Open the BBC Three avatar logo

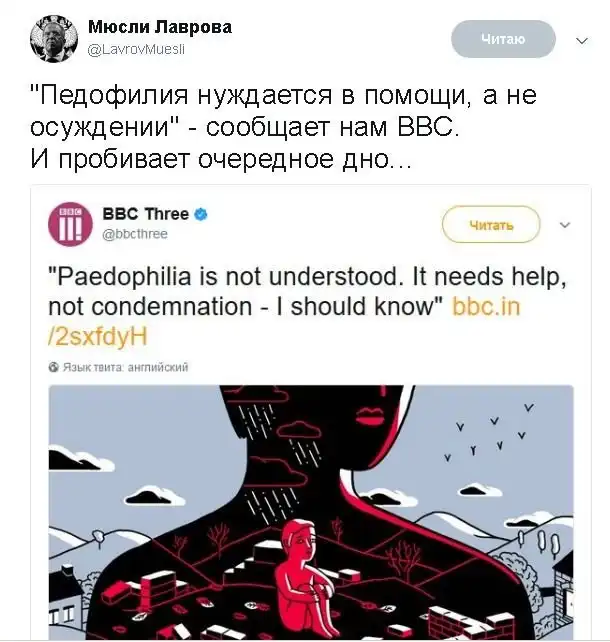(x=70, y=224)
